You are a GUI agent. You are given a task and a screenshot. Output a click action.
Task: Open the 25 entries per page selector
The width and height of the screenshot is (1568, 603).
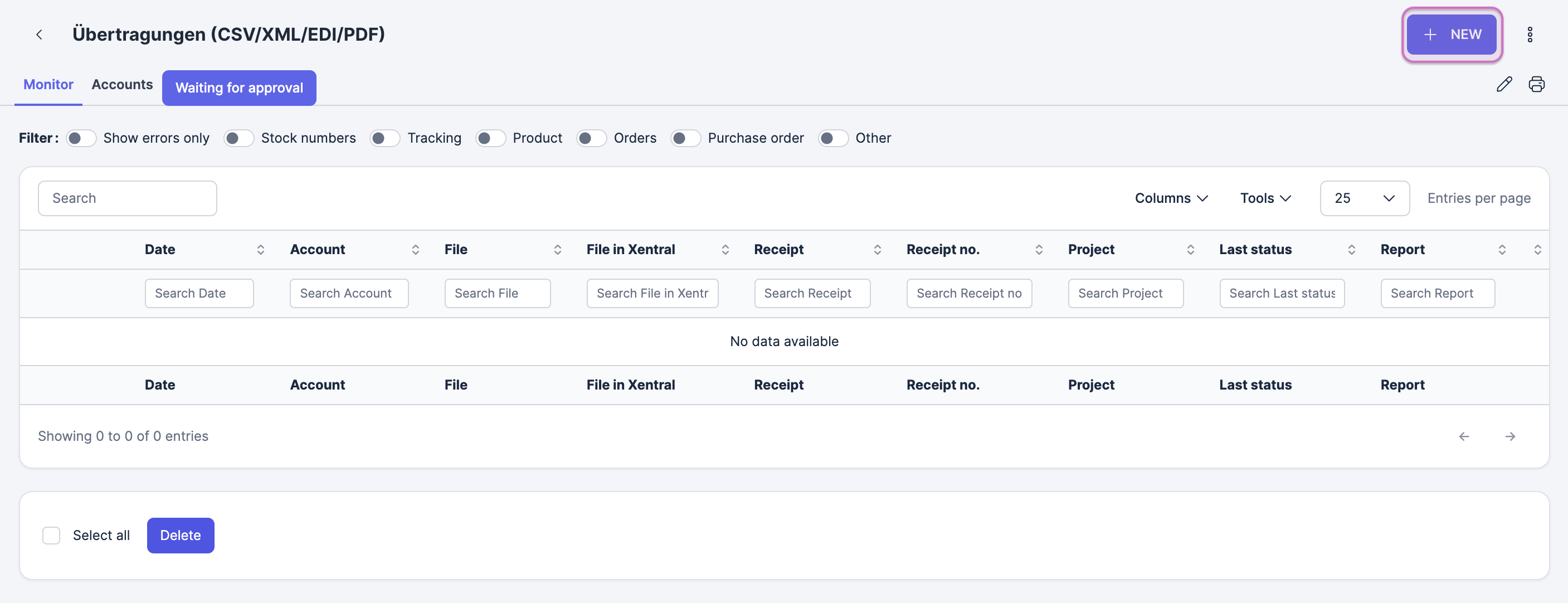[x=1365, y=198]
